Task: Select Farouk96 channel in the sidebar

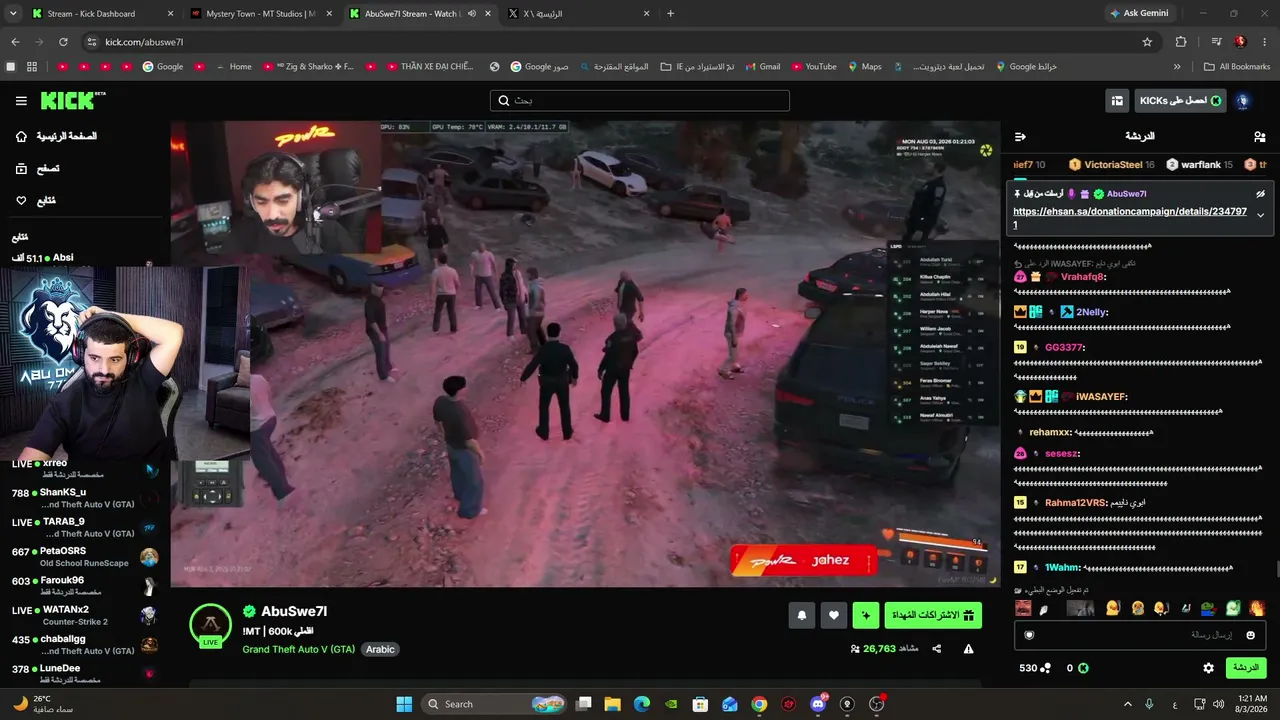Action: (x=85, y=586)
